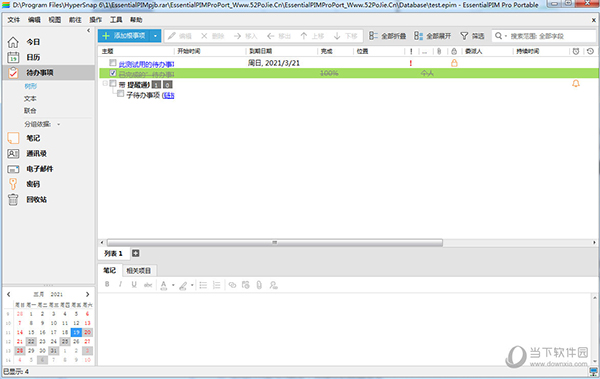
Task: Collapse the left navigation pane chevron
Action: point(88,30)
